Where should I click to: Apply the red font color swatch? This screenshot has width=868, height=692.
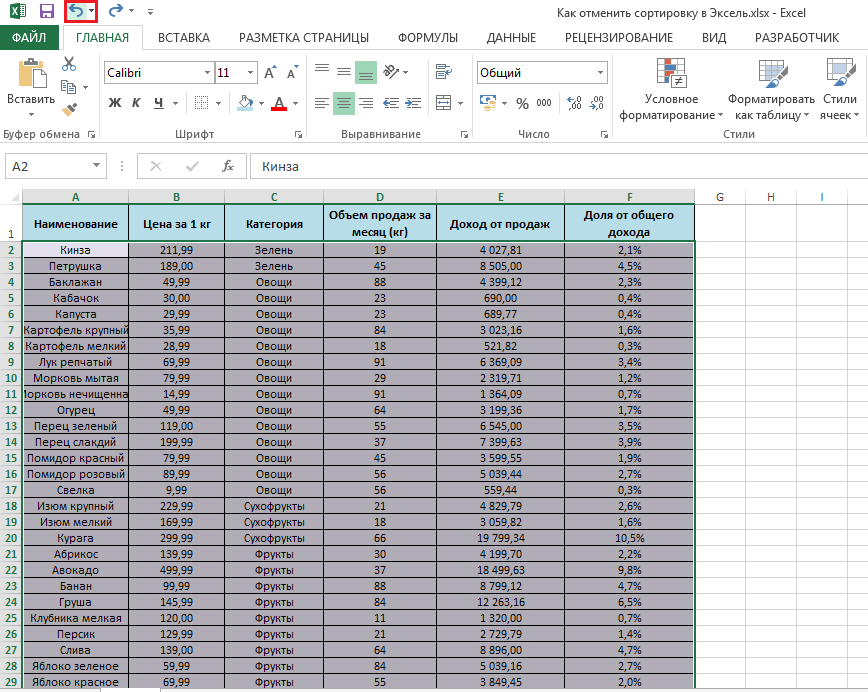click(x=279, y=103)
